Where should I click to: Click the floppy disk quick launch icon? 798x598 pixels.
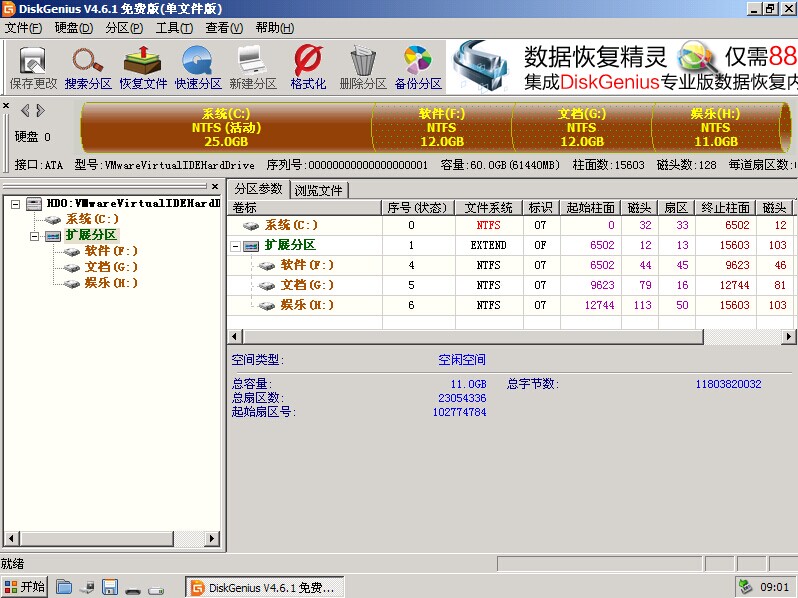point(110,587)
